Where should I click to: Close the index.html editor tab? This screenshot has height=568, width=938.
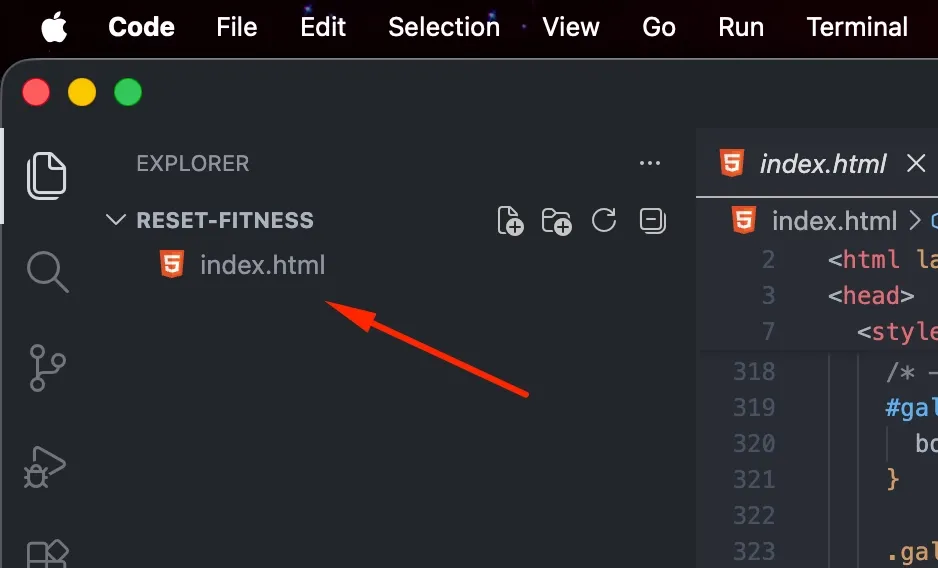[x=916, y=163]
